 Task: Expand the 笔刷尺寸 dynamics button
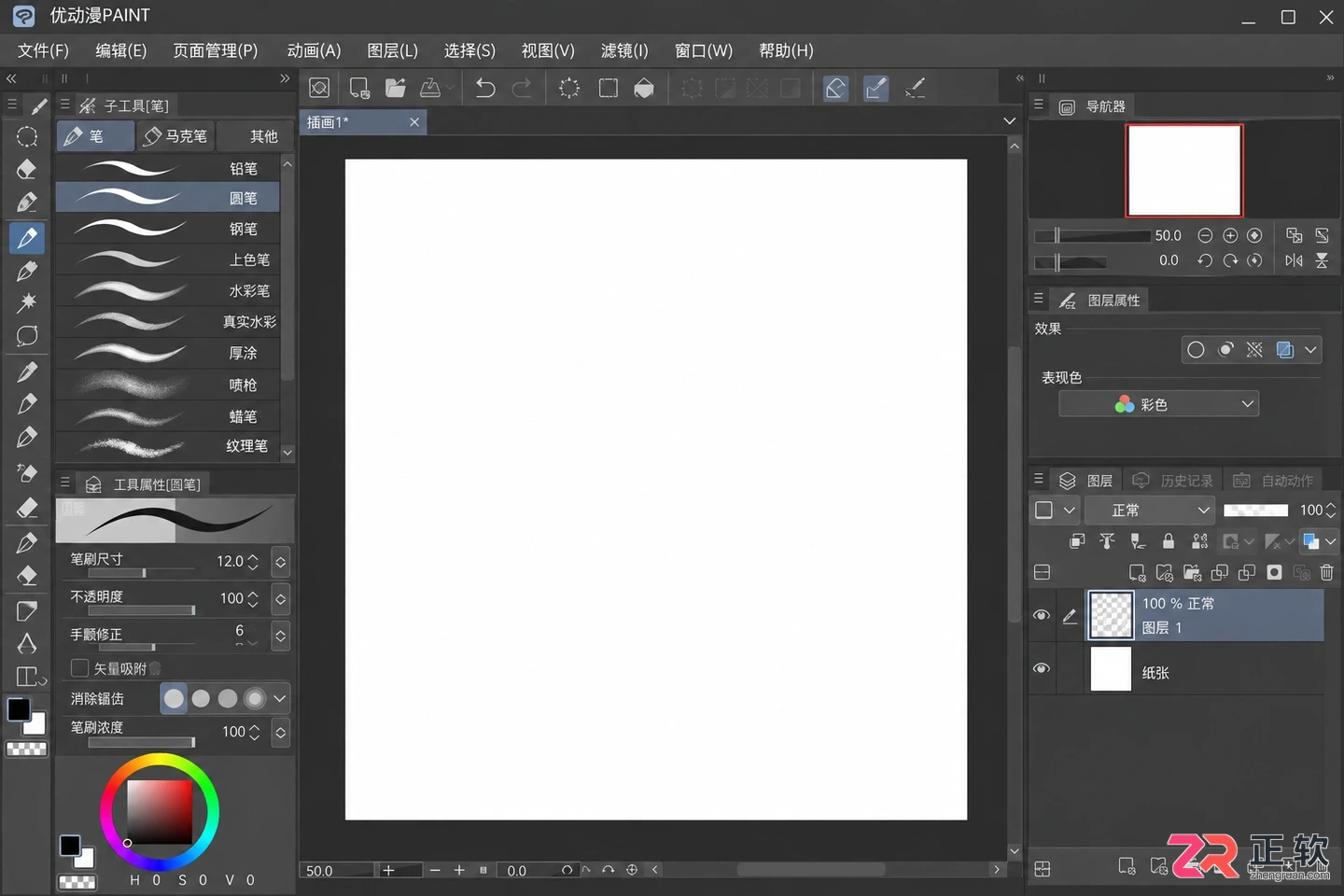coord(280,562)
